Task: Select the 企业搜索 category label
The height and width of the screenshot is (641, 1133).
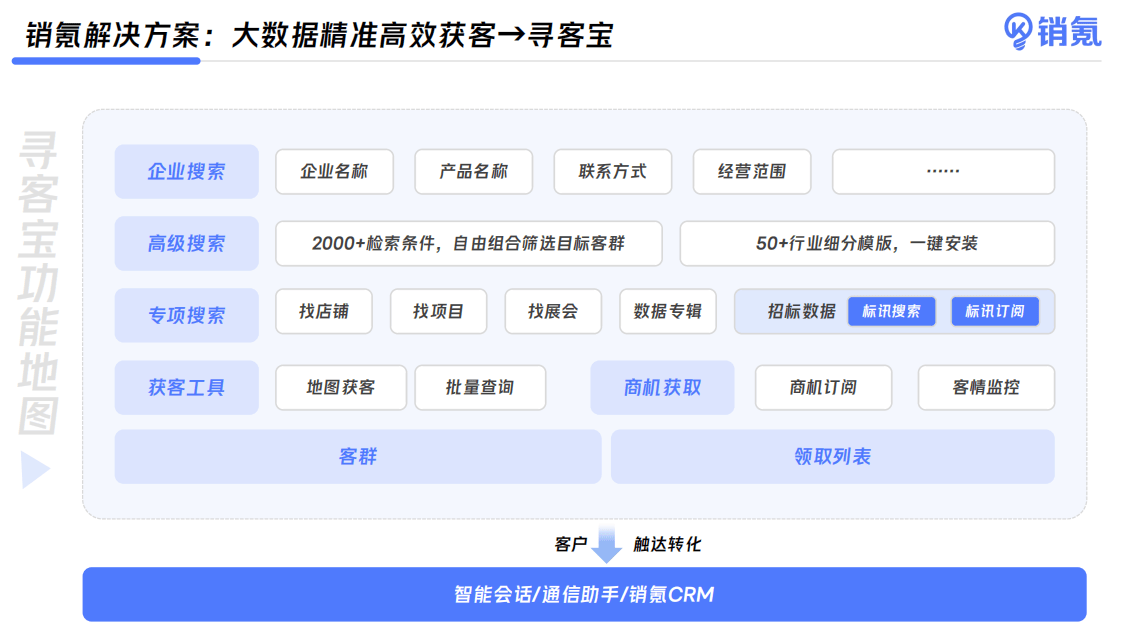Action: (x=186, y=171)
